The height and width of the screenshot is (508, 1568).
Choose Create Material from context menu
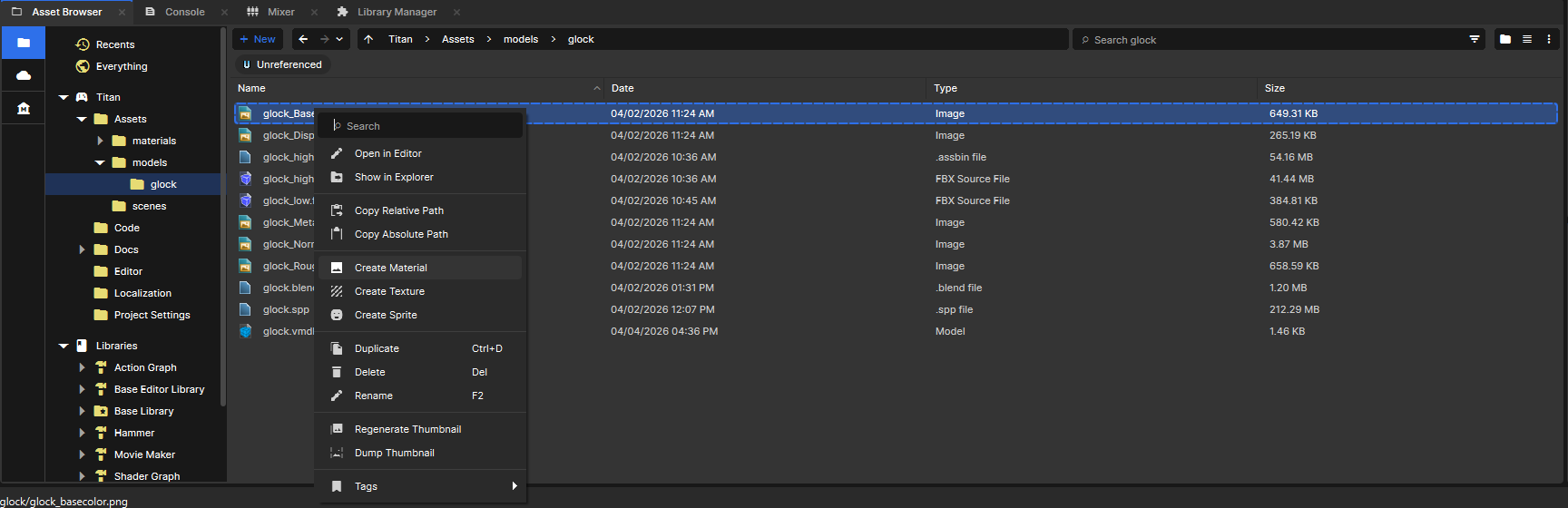tap(391, 268)
